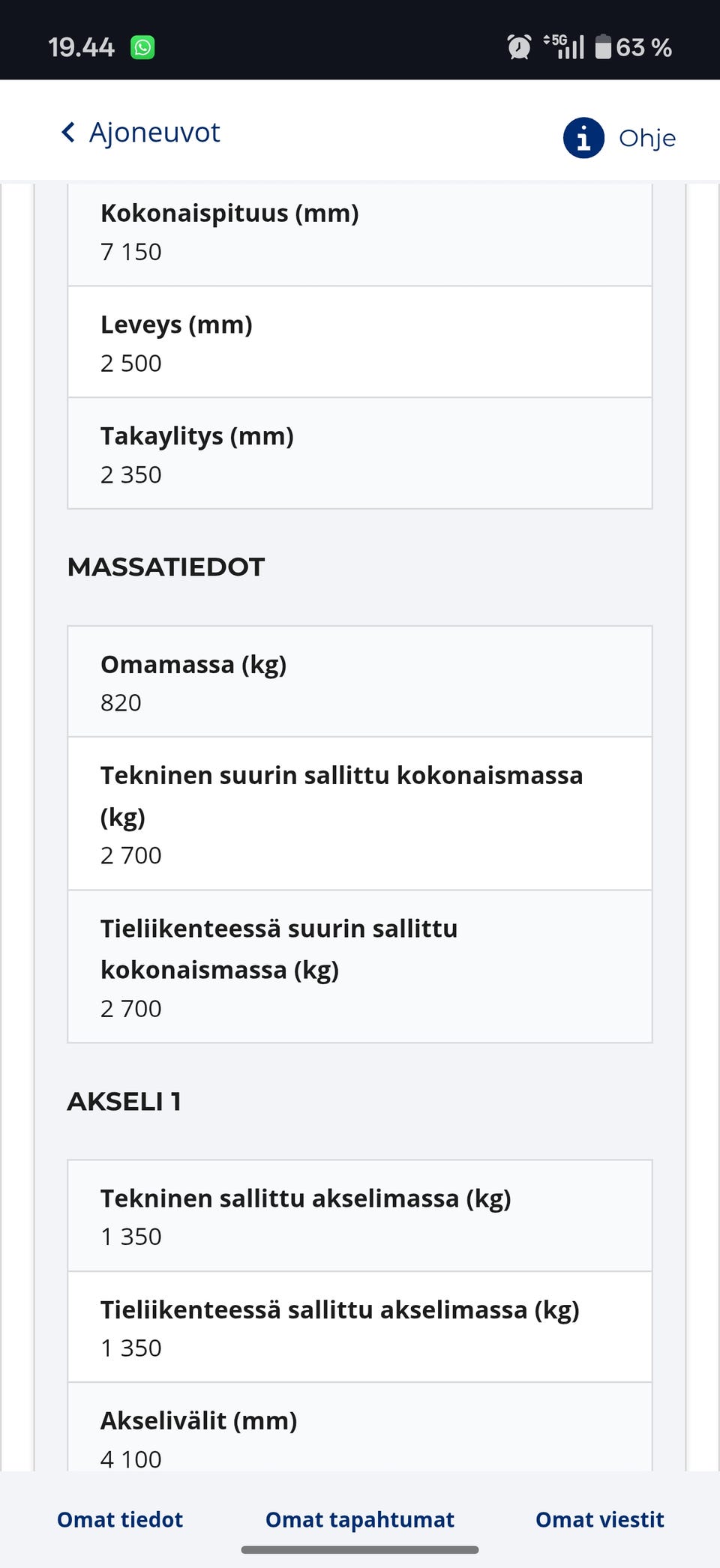Tap the back chevron next to Ajoneuvot
Image resolution: width=720 pixels, height=1568 pixels.
coord(68,131)
